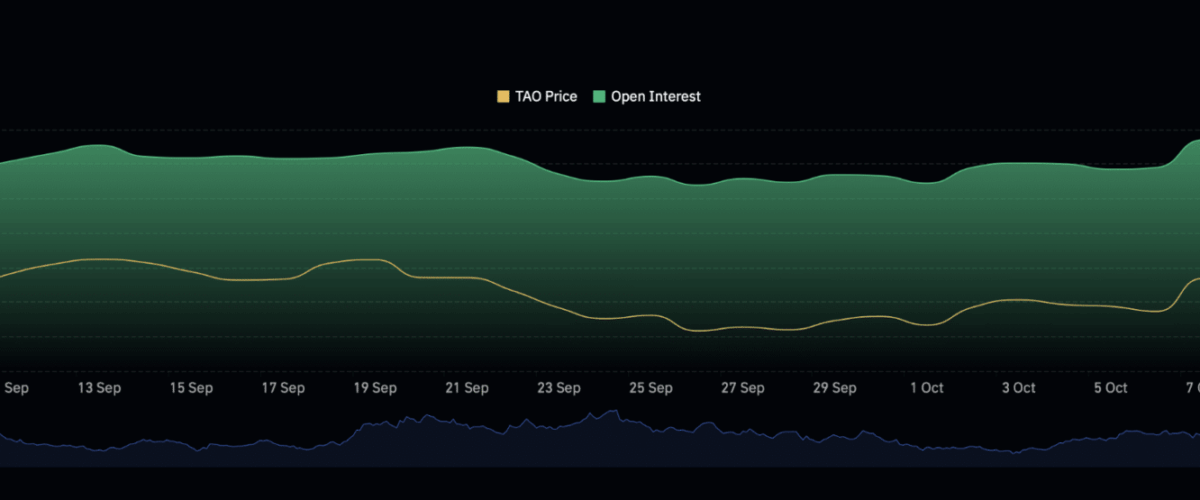Click the 23 Sep date label
The width and height of the screenshot is (1200, 500).
[559, 388]
